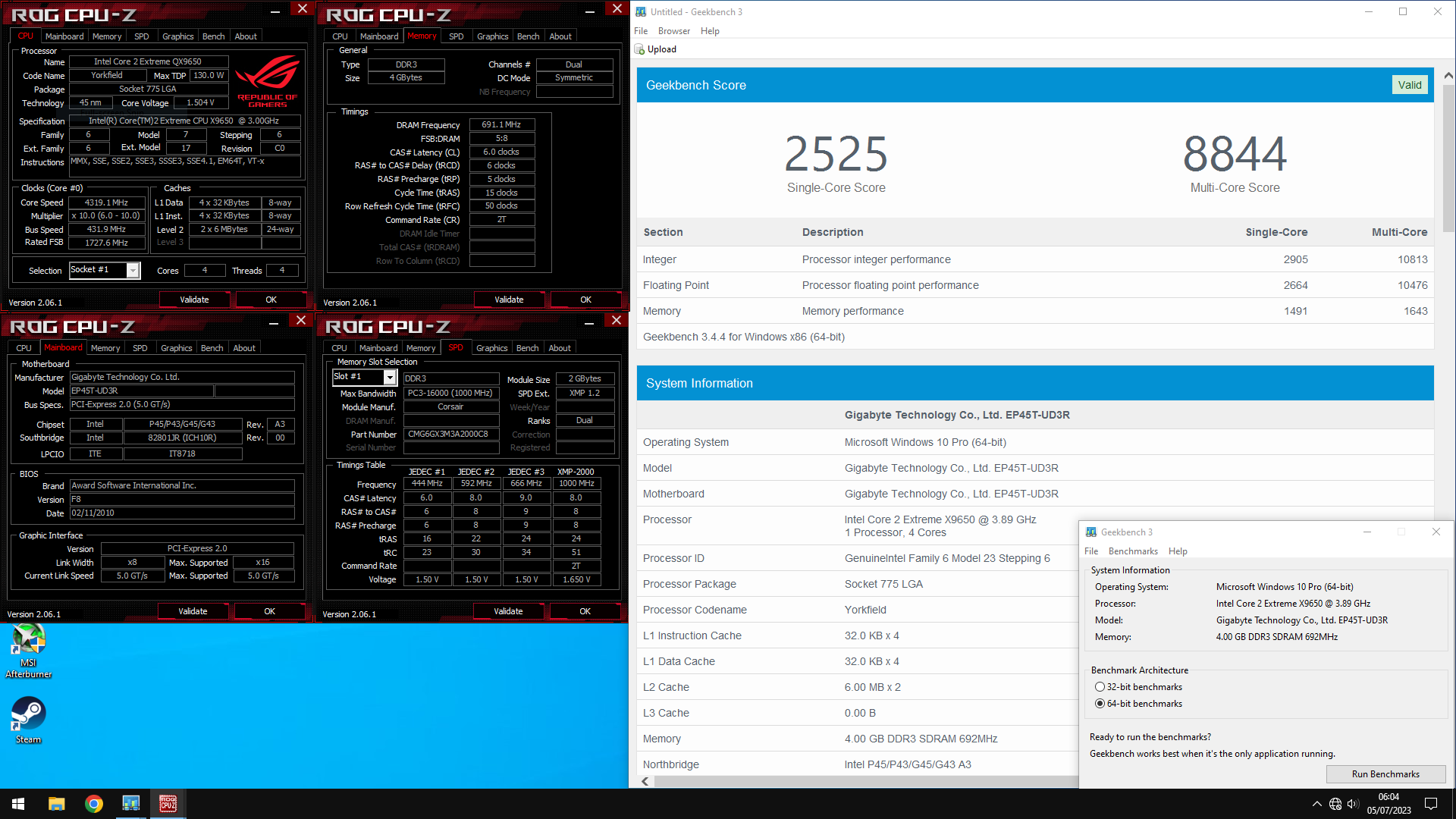Close the Geekbench 3 small dialog
The width and height of the screenshot is (1456, 819).
click(1436, 532)
